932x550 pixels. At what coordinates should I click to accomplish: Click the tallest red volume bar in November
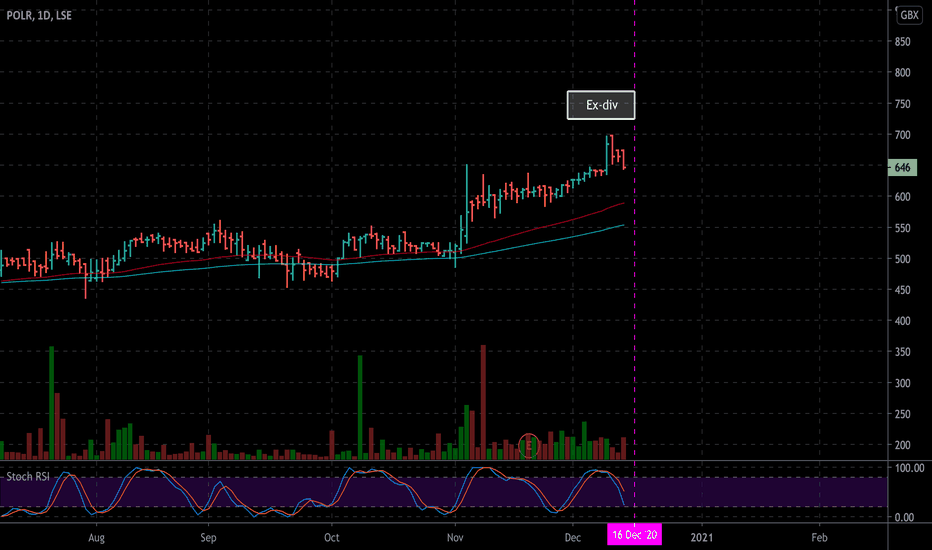point(483,402)
